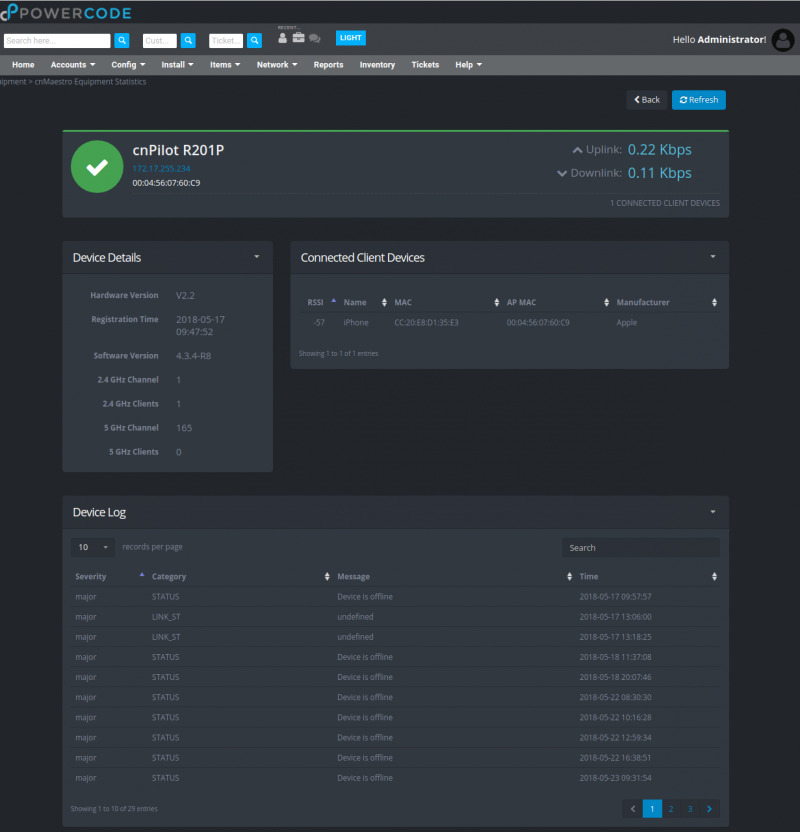This screenshot has width=800, height=832.
Task: Click the customer search magnifier icon
Action: coord(188,40)
